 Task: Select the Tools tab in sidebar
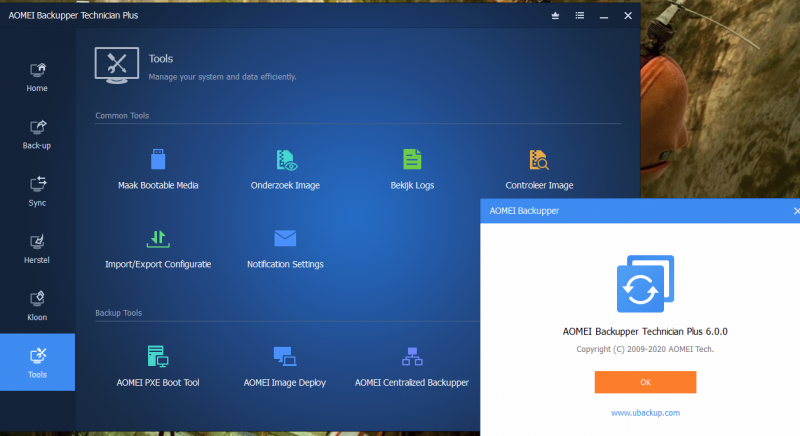coord(37,361)
